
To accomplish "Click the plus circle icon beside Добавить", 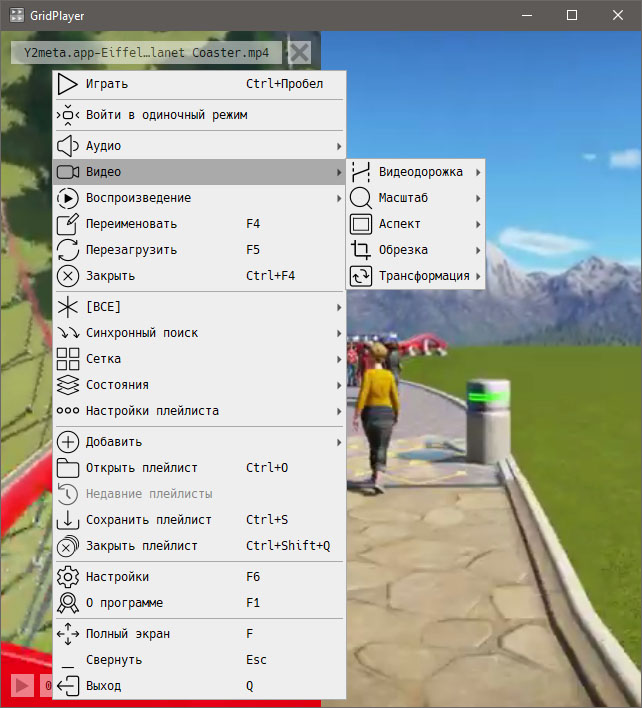I will coord(68,442).
